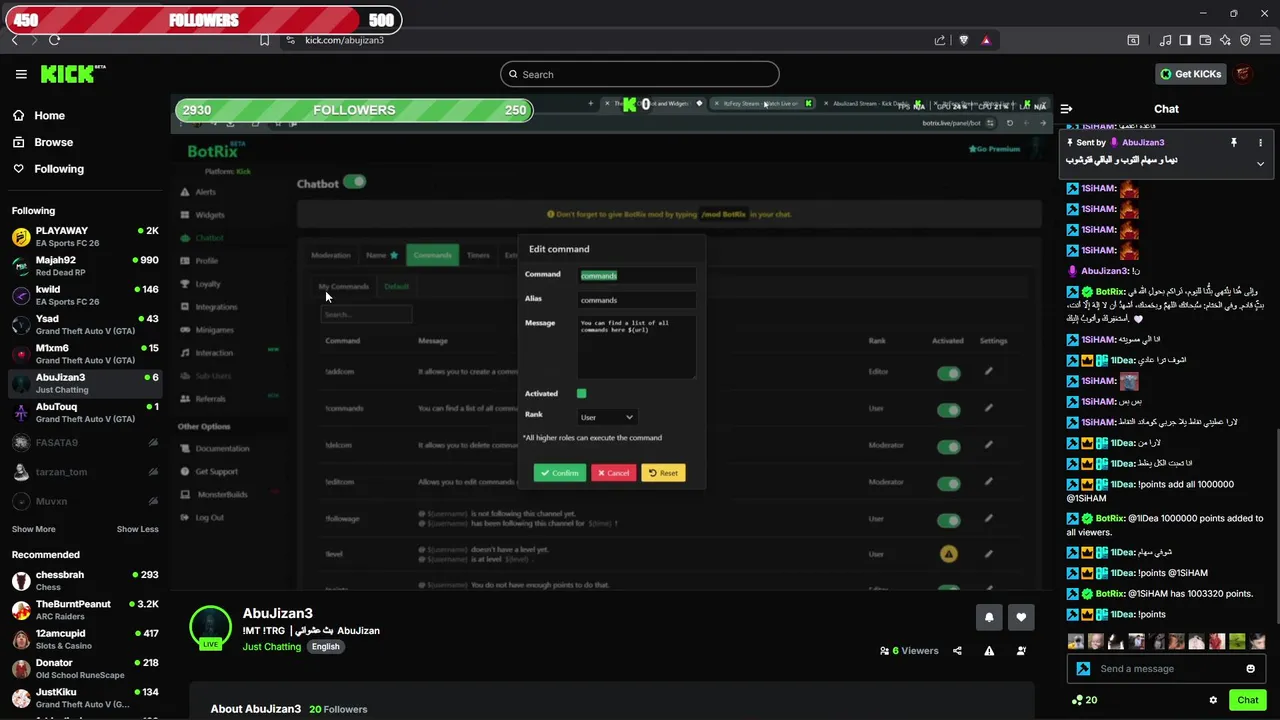Open the Brave browser main menu
The height and width of the screenshot is (720, 1280).
tap(1265, 40)
